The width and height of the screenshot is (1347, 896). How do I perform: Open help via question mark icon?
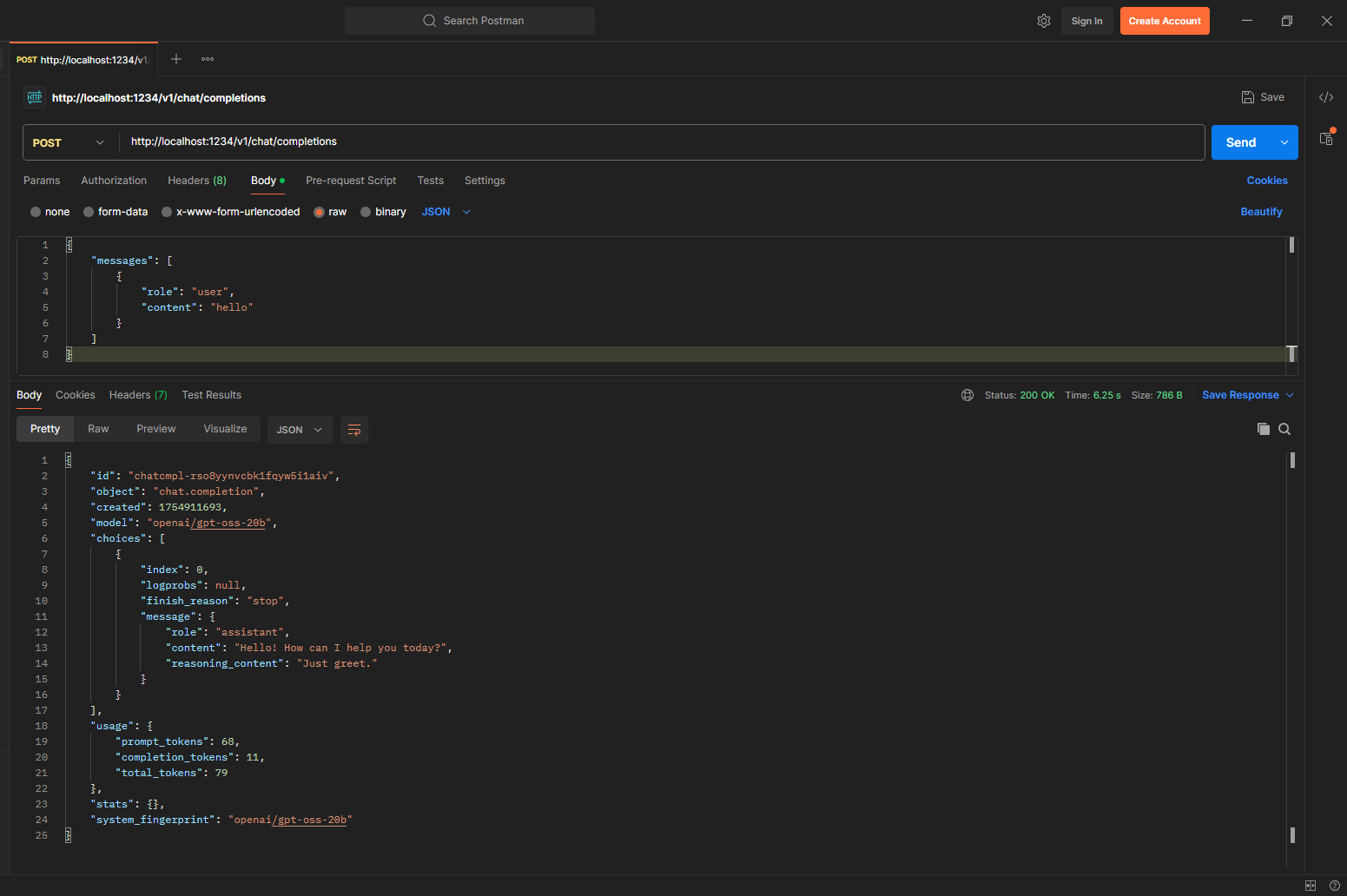pyautogui.click(x=1335, y=886)
